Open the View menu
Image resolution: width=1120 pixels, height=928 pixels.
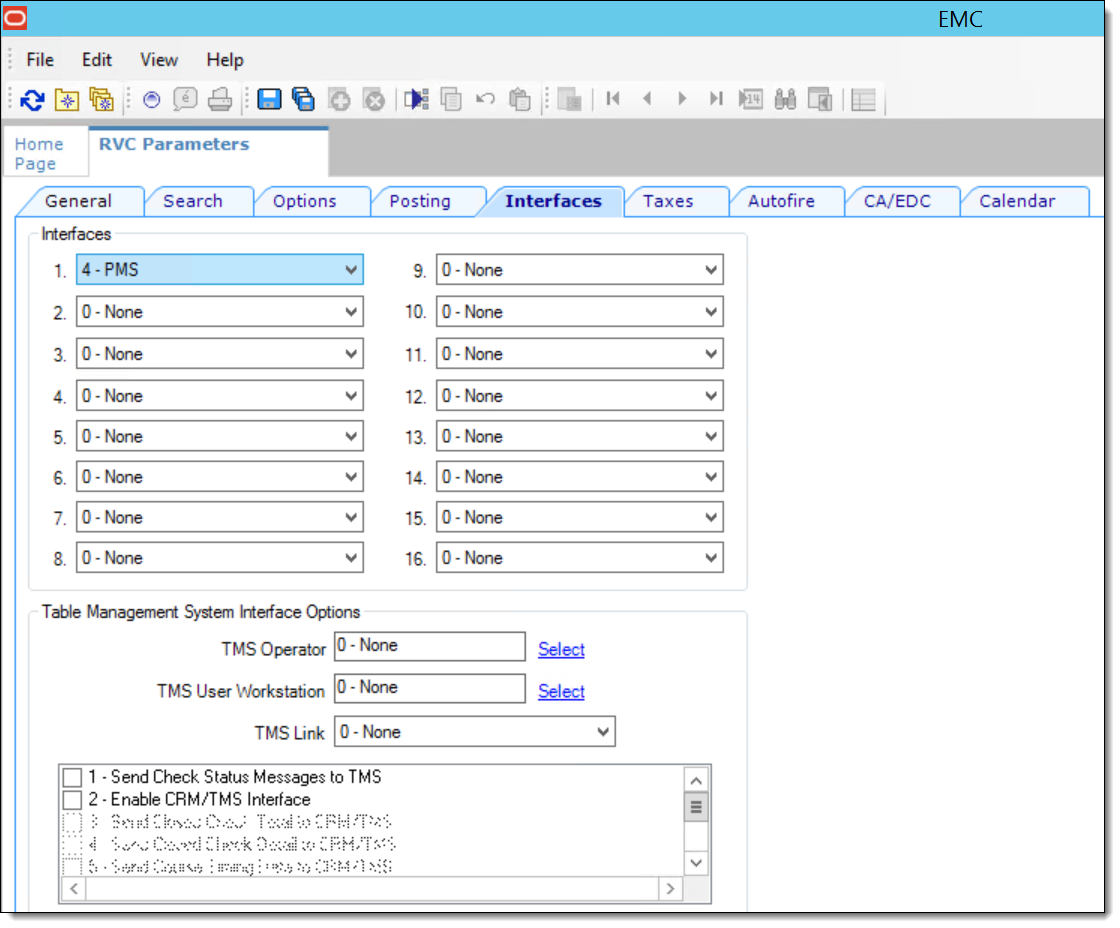(x=159, y=60)
